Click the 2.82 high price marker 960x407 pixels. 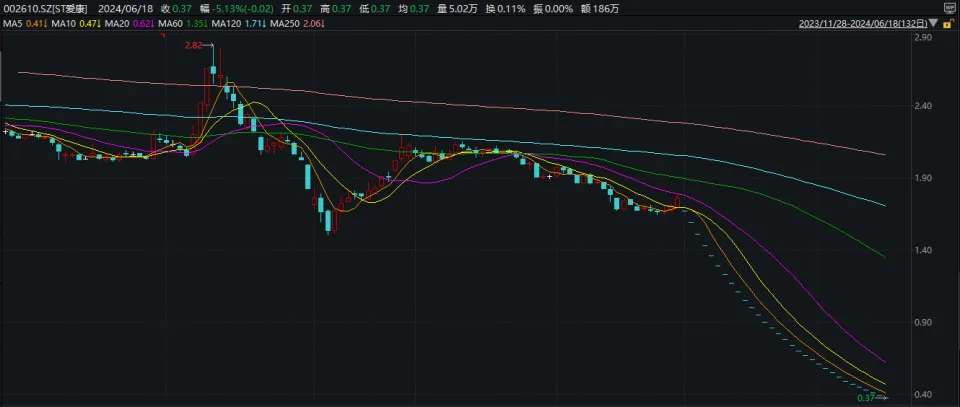[x=195, y=46]
